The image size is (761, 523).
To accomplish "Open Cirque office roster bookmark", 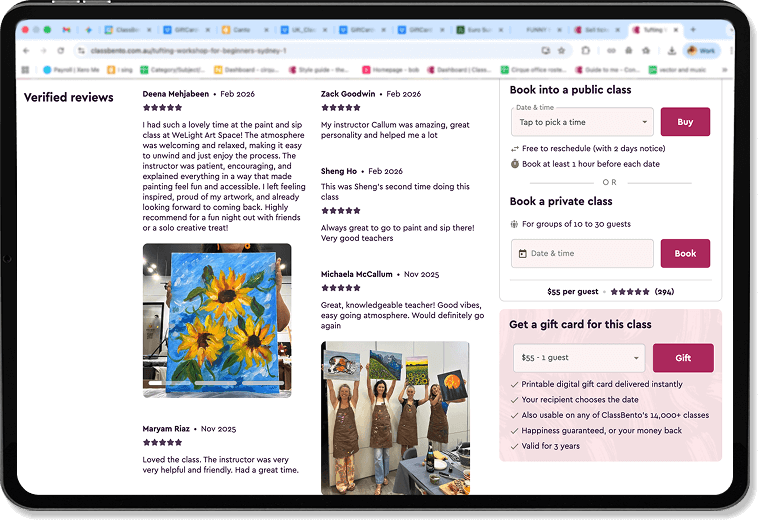I will (533, 70).
